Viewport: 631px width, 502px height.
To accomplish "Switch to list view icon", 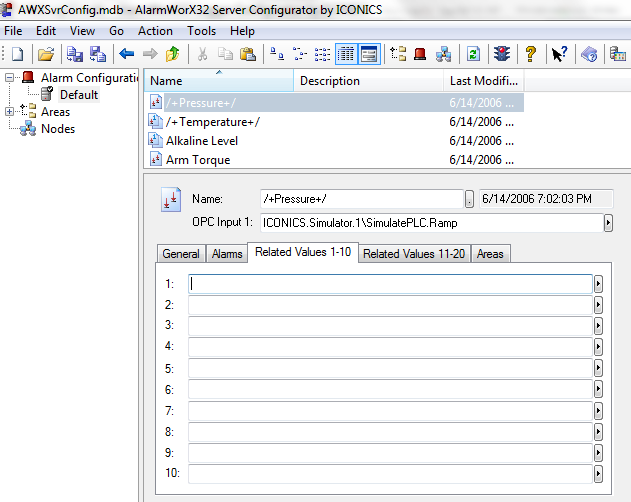I will [322, 54].
